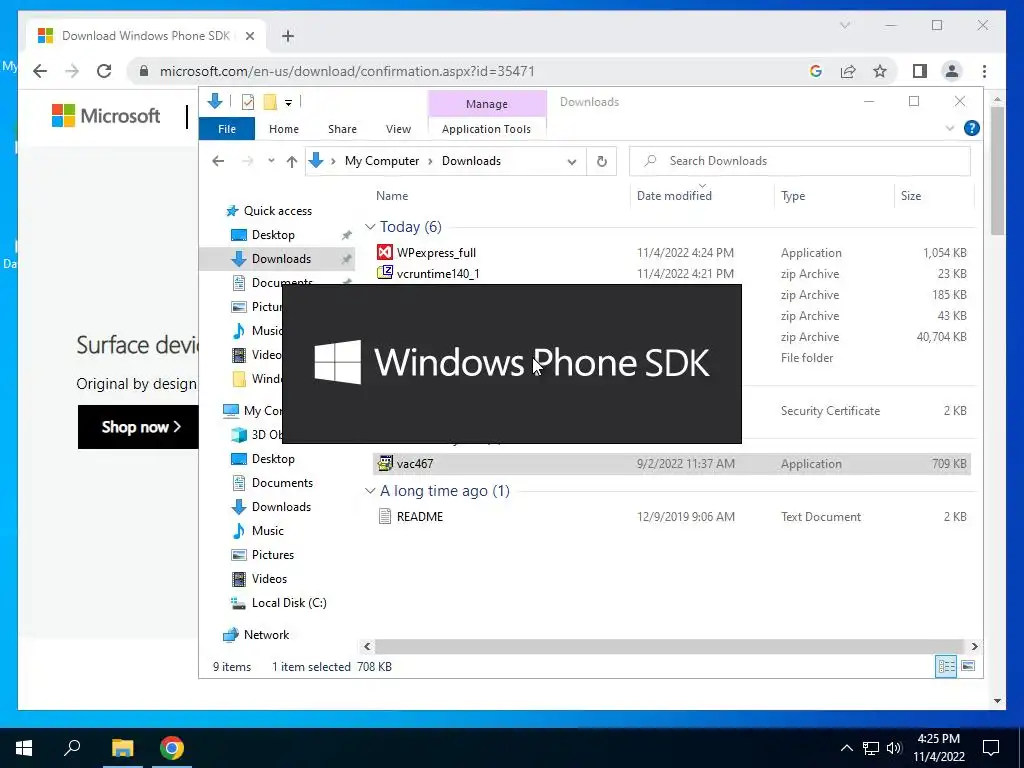Close the Download Windows Phone SDK tab
Image resolution: width=1024 pixels, height=768 pixels.
(249, 36)
